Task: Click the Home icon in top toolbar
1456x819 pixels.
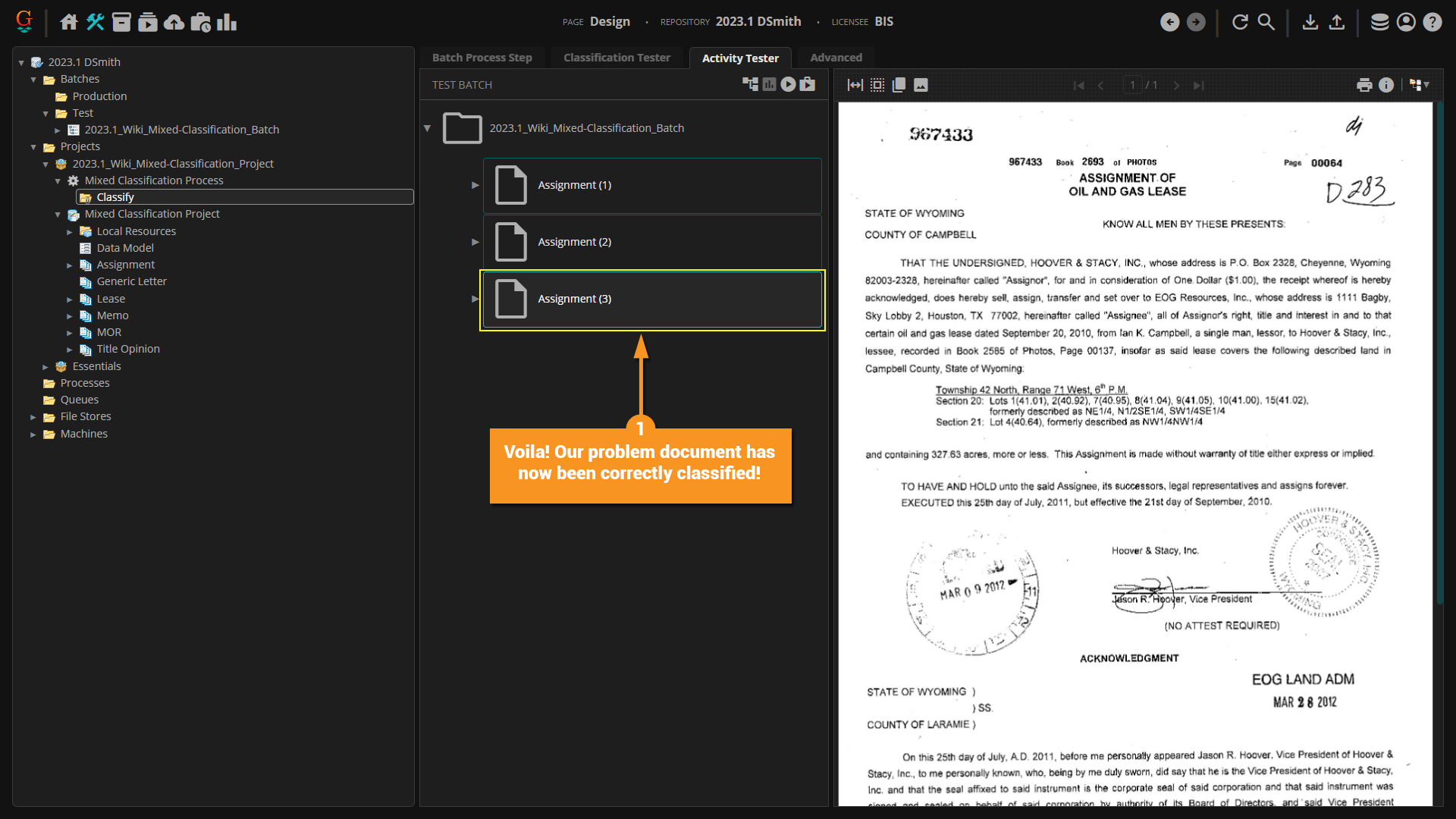Action: tap(69, 22)
